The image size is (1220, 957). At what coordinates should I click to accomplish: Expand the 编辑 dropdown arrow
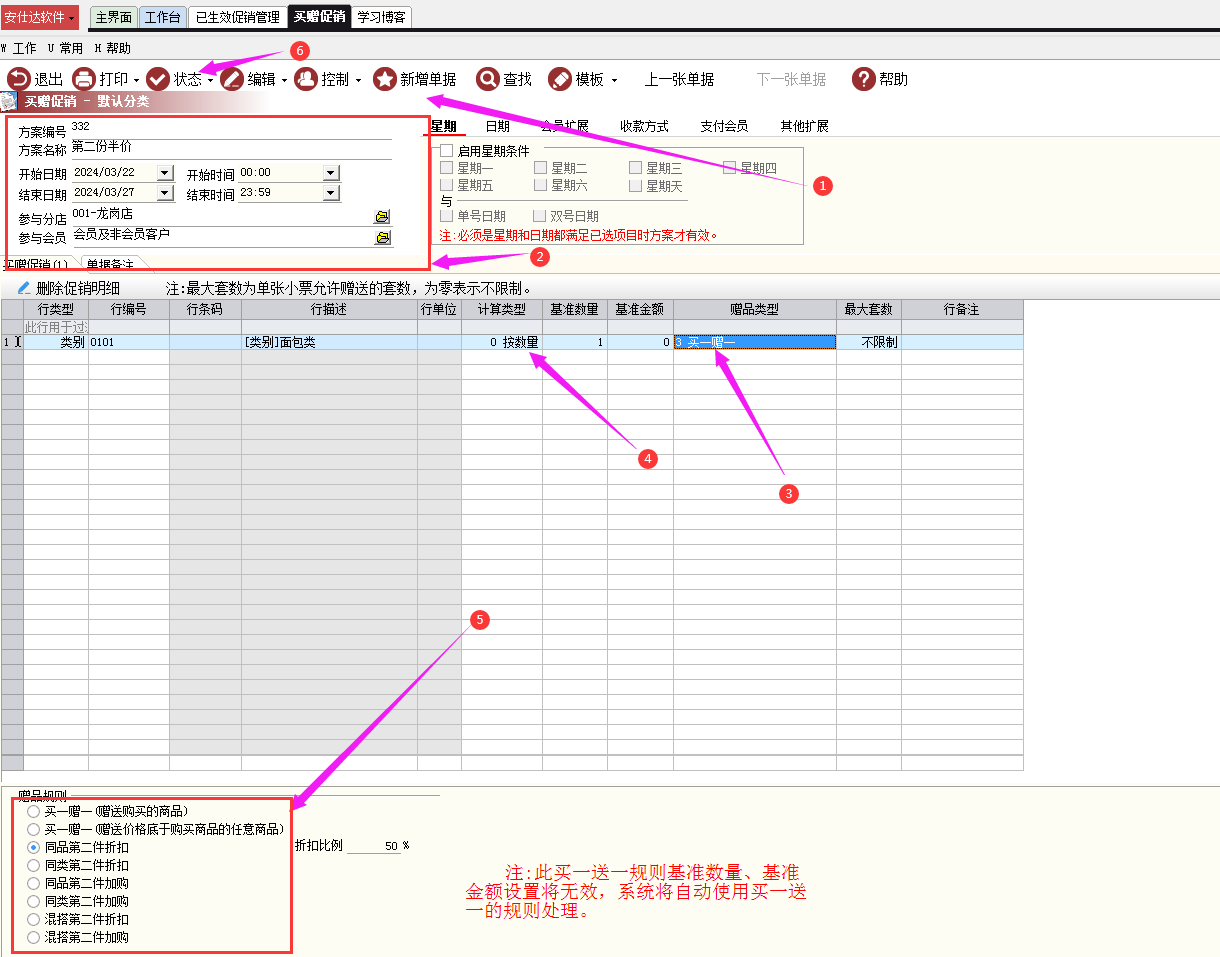[284, 80]
